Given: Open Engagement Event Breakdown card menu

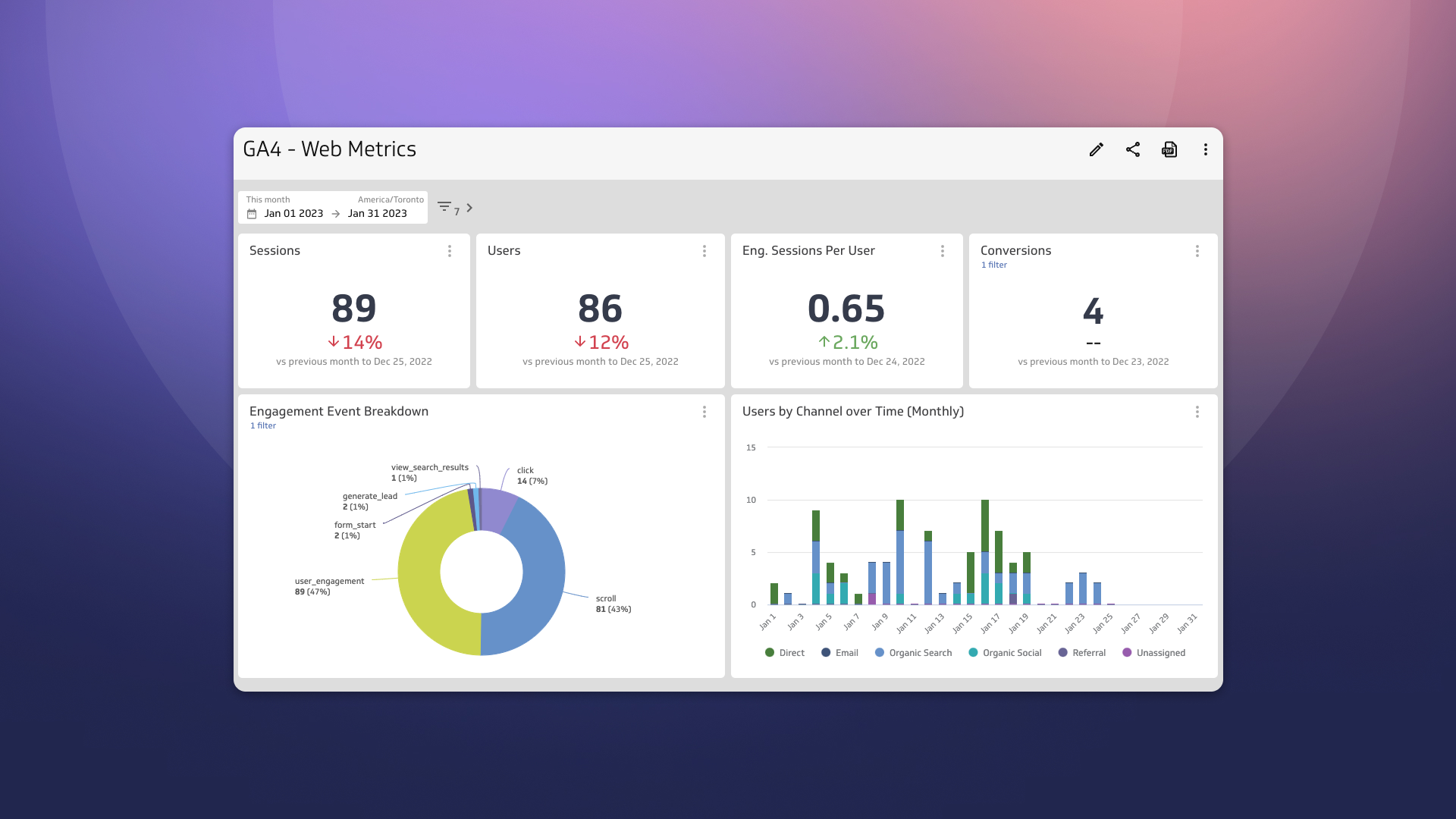Looking at the screenshot, I should (704, 412).
